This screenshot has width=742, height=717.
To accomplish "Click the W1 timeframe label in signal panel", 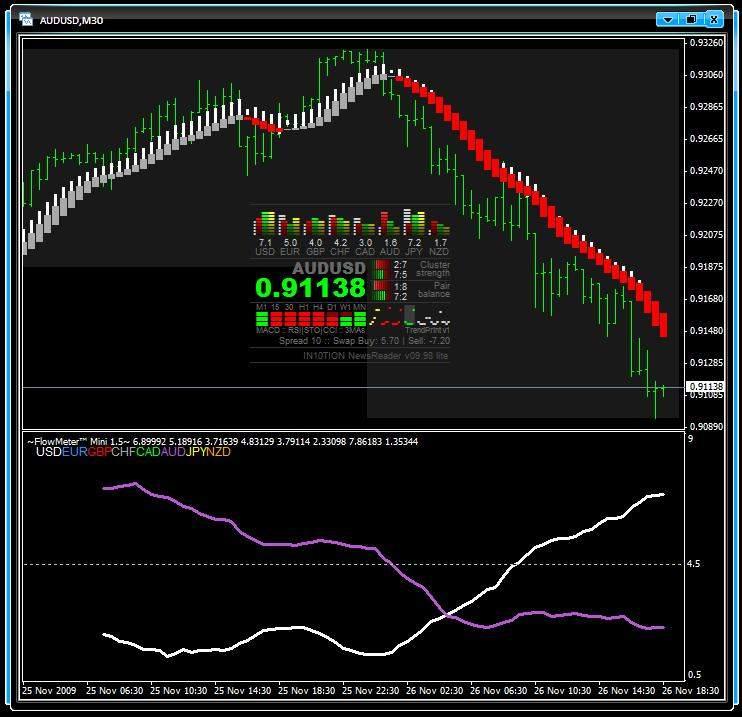I will (345, 307).
